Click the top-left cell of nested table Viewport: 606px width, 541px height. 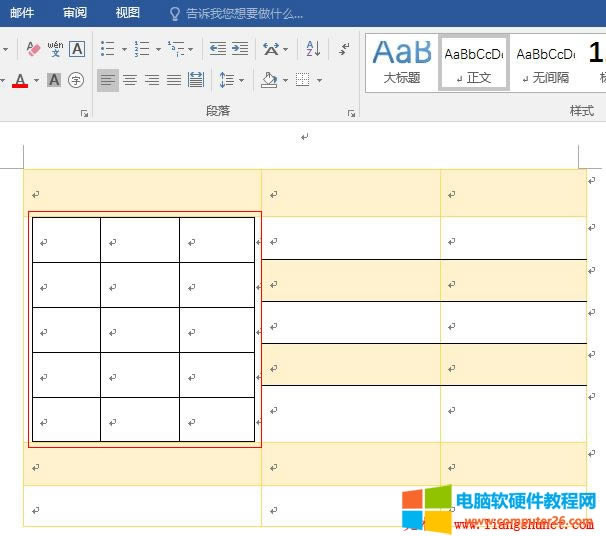click(66, 240)
